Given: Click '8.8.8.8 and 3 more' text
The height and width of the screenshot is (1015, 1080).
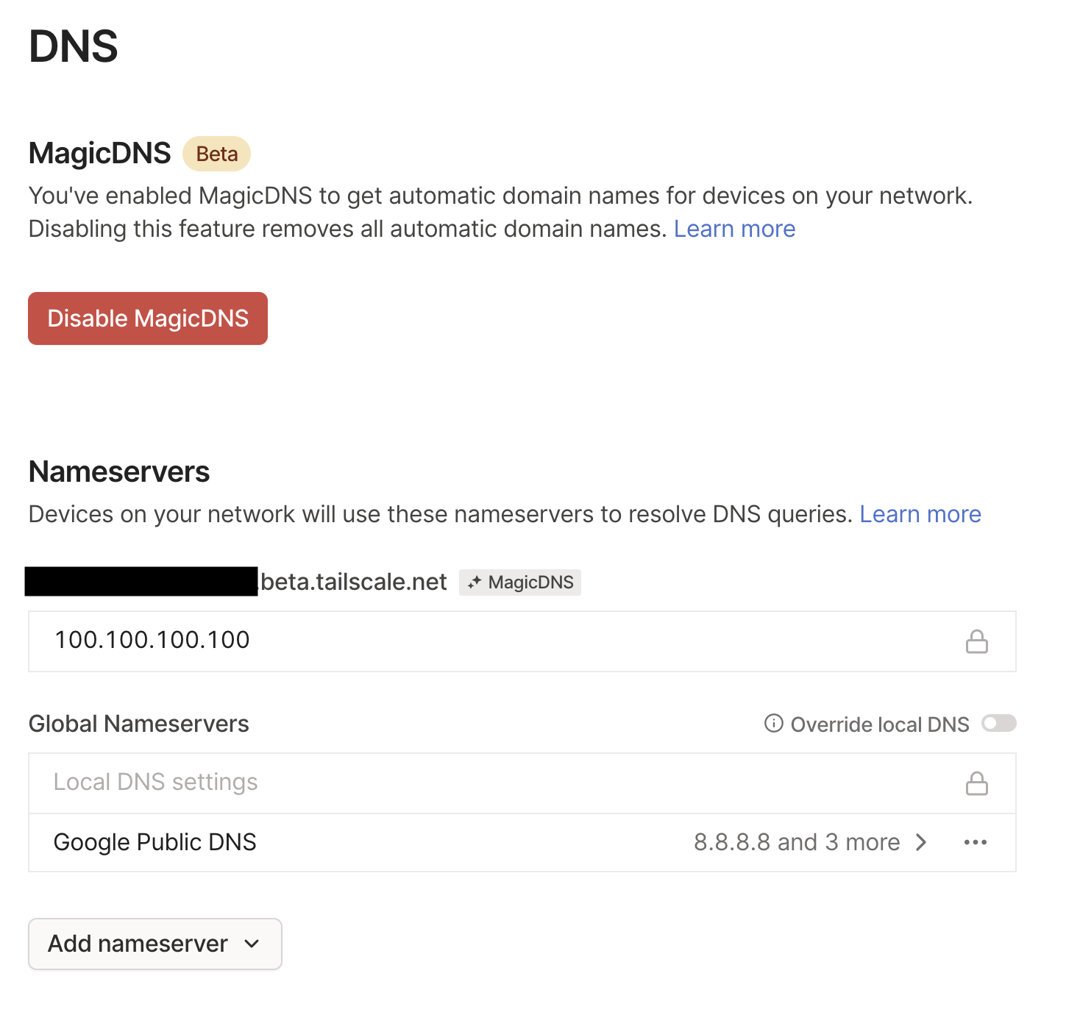Looking at the screenshot, I should [x=797, y=842].
